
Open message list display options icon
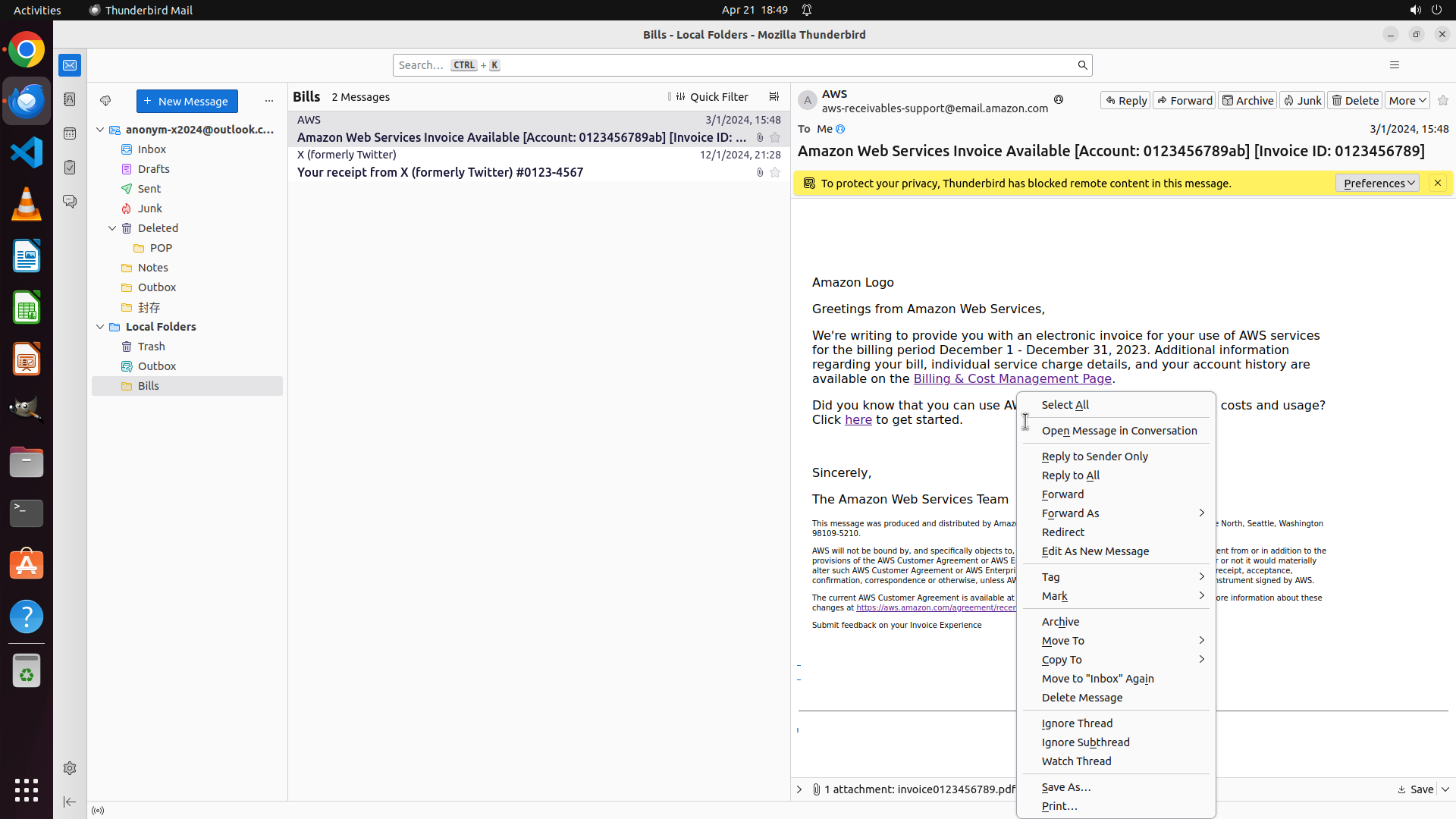click(773, 97)
